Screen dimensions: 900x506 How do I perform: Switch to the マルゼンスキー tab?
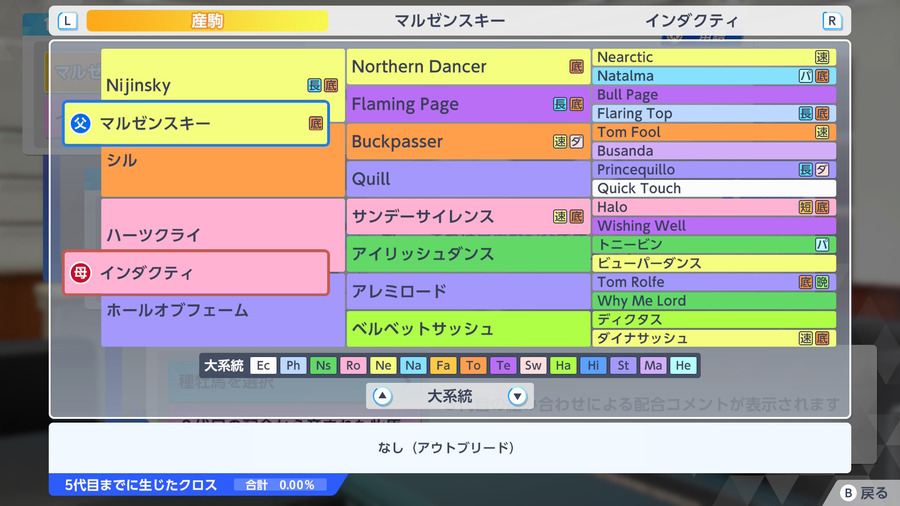coord(450,21)
